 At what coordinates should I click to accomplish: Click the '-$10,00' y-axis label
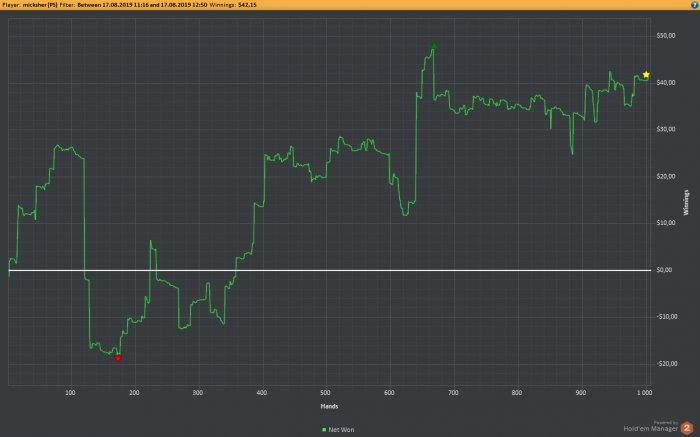[x=667, y=317]
